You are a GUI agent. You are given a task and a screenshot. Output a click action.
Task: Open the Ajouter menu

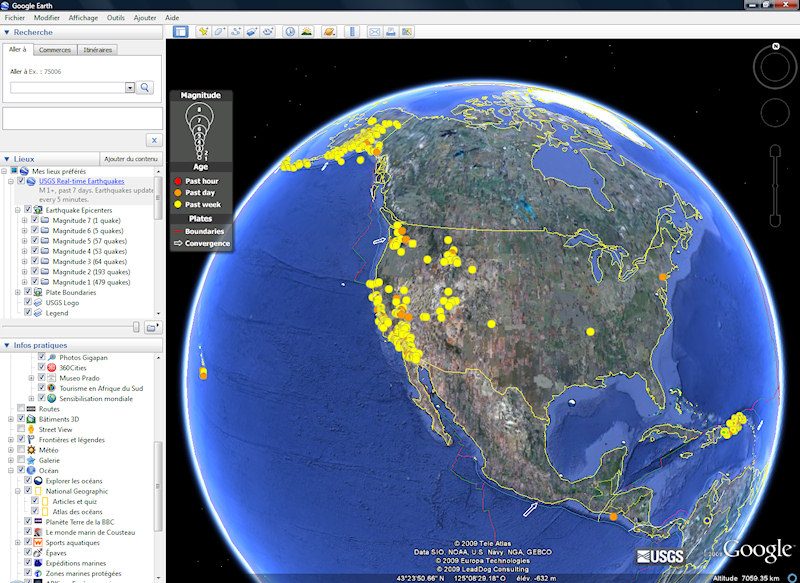pos(145,18)
